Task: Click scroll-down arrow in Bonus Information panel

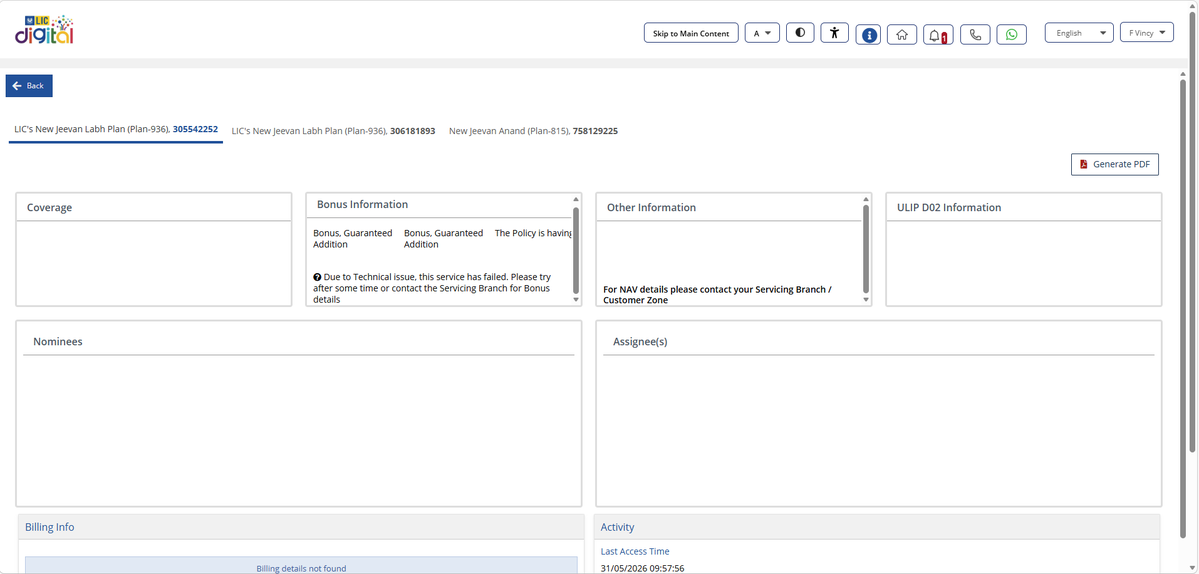Action: click(x=576, y=300)
